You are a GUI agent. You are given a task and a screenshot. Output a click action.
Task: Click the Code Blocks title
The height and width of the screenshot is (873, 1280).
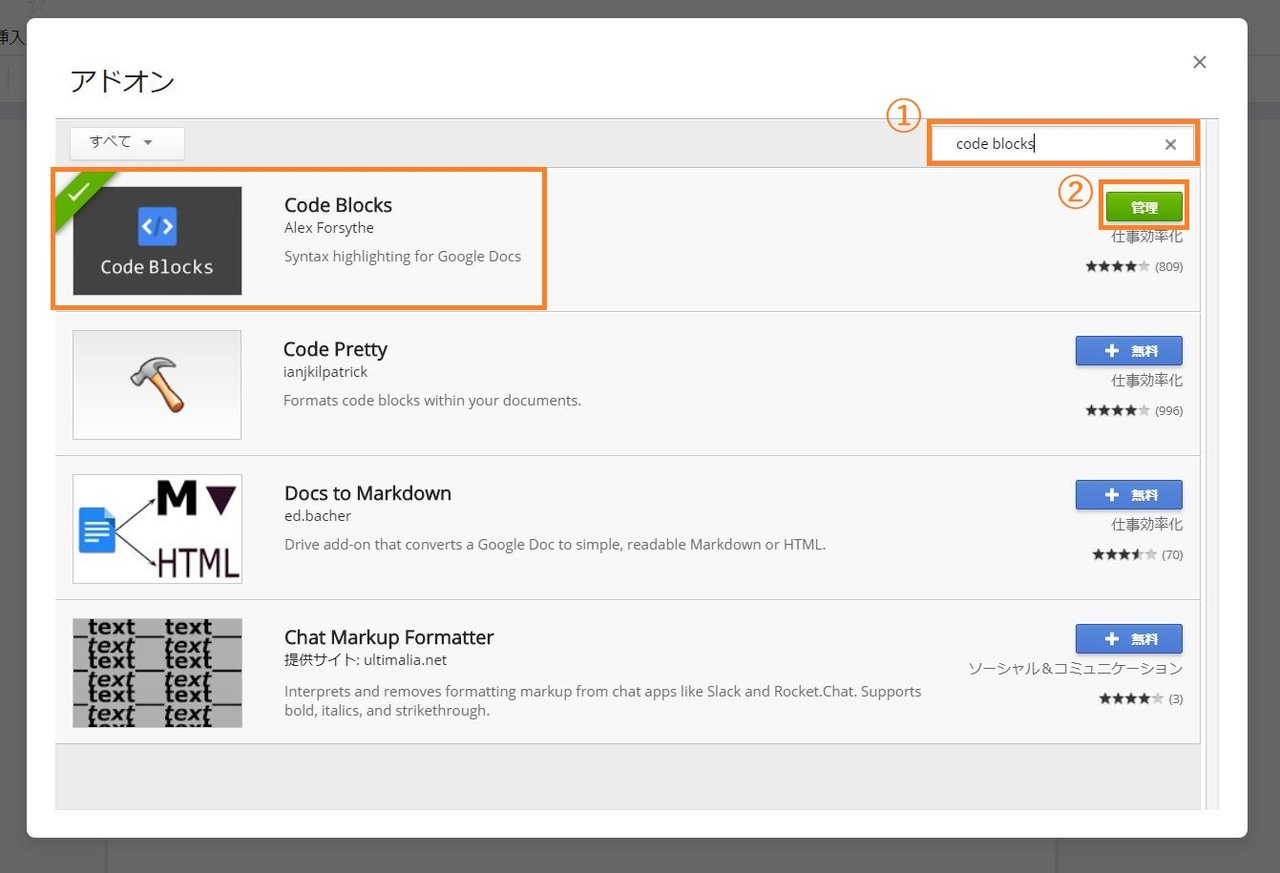(x=338, y=205)
